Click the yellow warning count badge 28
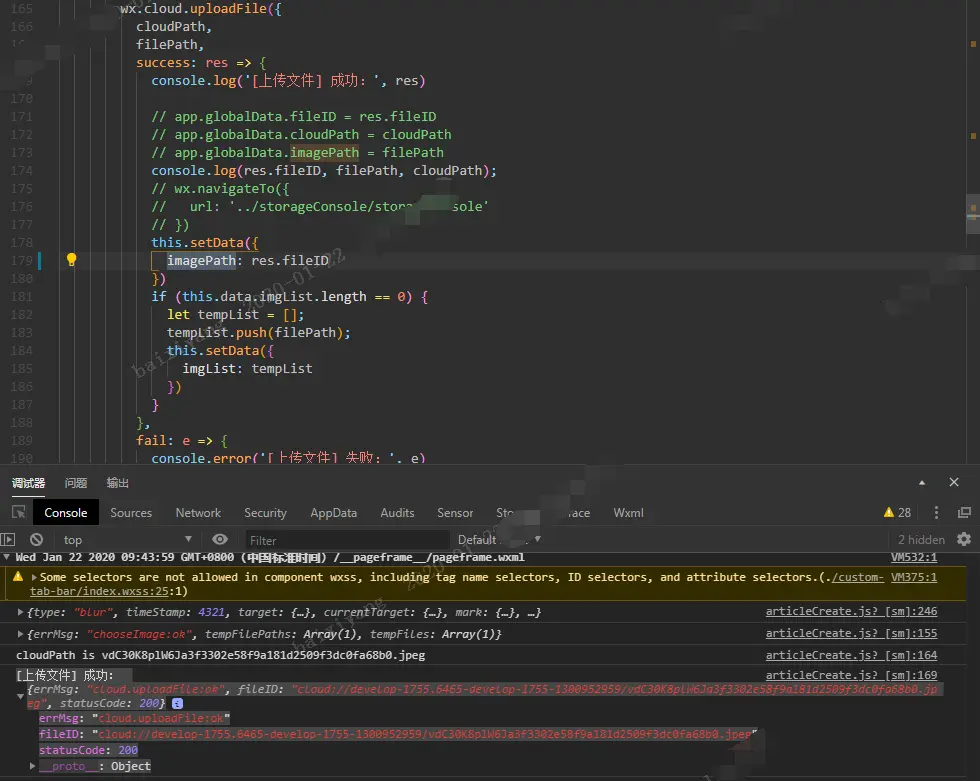980x781 pixels. (897, 512)
